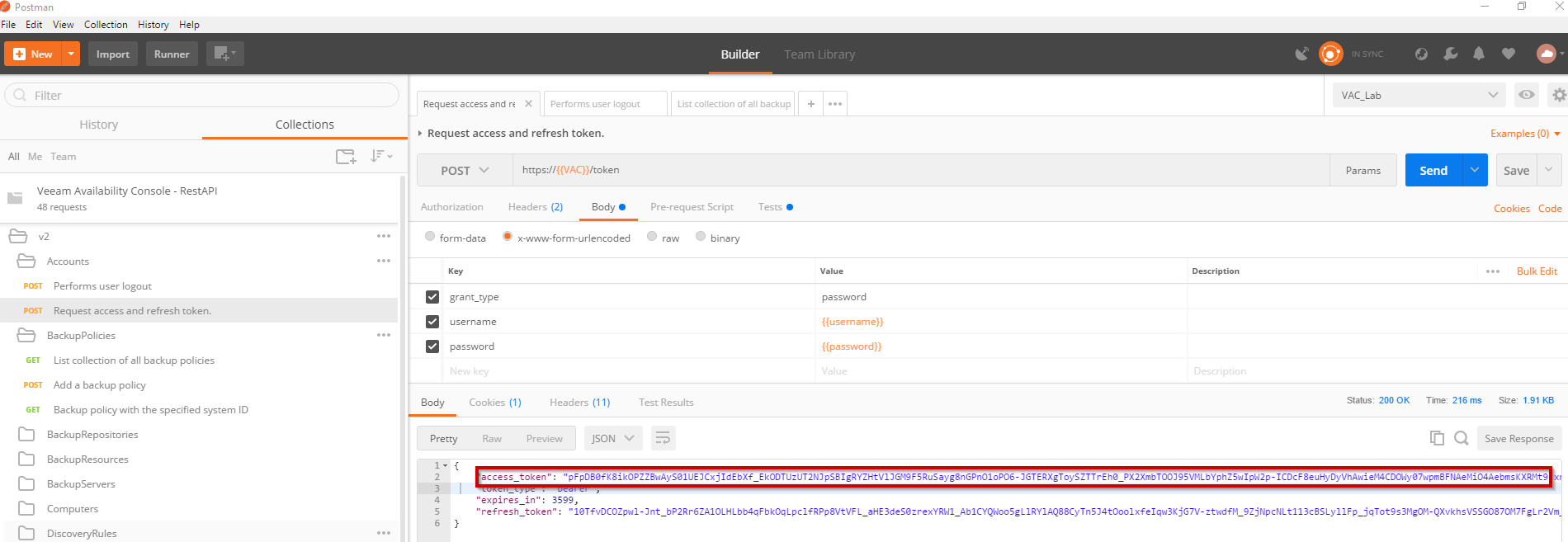This screenshot has height=542, width=1568.
Task: Open the wrench settings icon in header
Action: (1450, 54)
